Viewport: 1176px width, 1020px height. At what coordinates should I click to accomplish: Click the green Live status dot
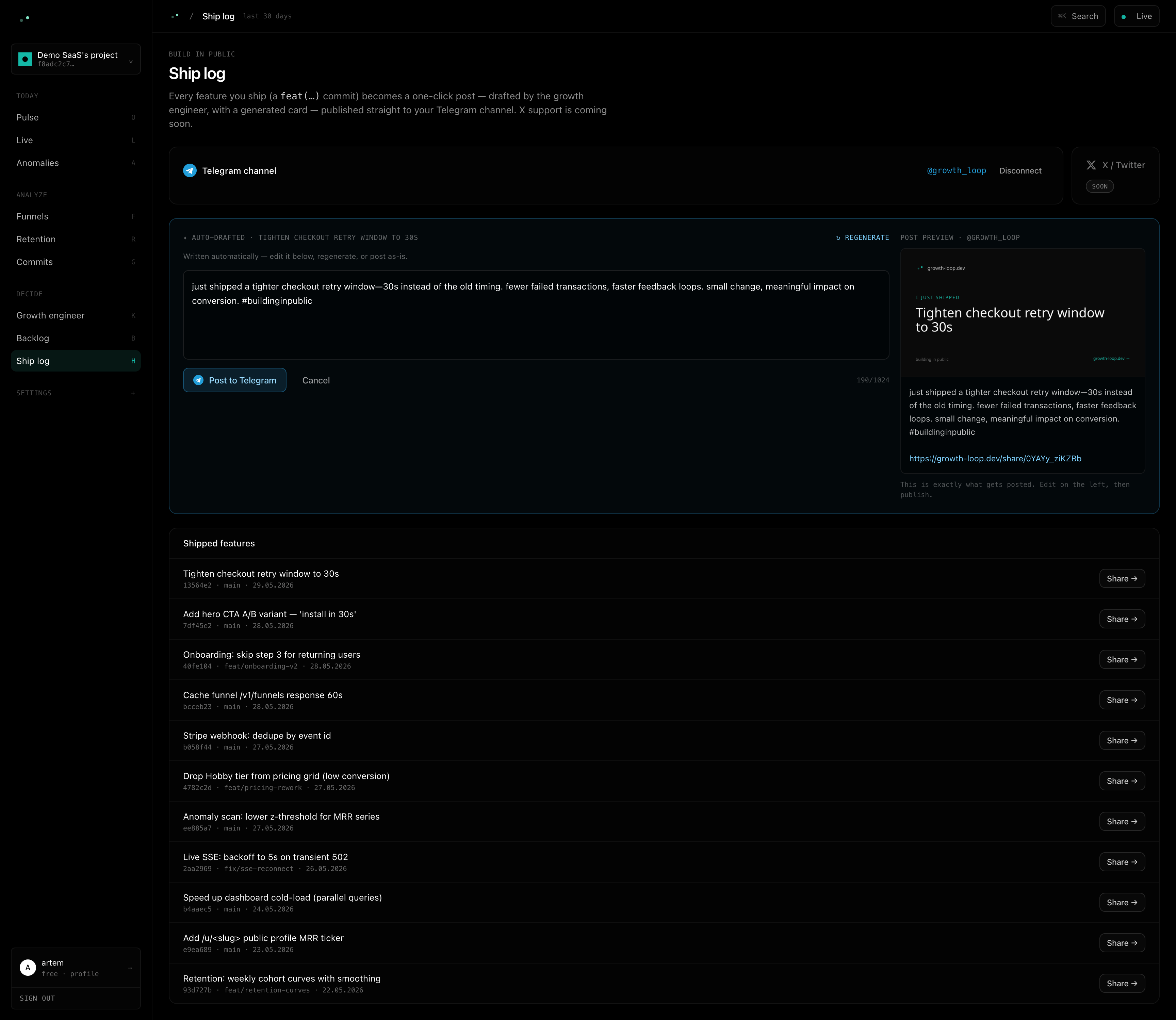pyautogui.click(x=1123, y=17)
